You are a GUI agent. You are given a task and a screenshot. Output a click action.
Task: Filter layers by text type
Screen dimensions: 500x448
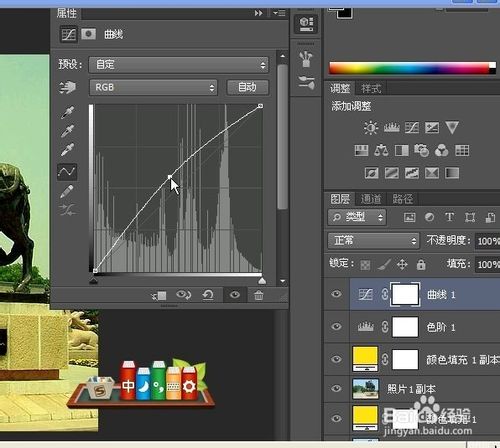point(449,217)
